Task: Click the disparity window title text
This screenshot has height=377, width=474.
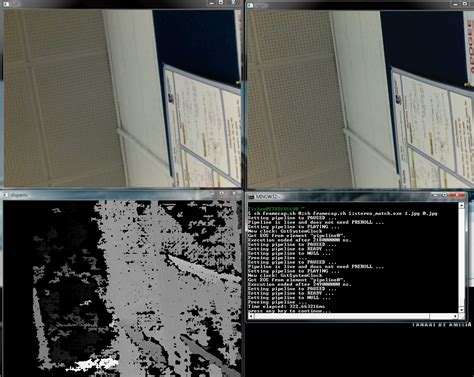Action: [19, 195]
